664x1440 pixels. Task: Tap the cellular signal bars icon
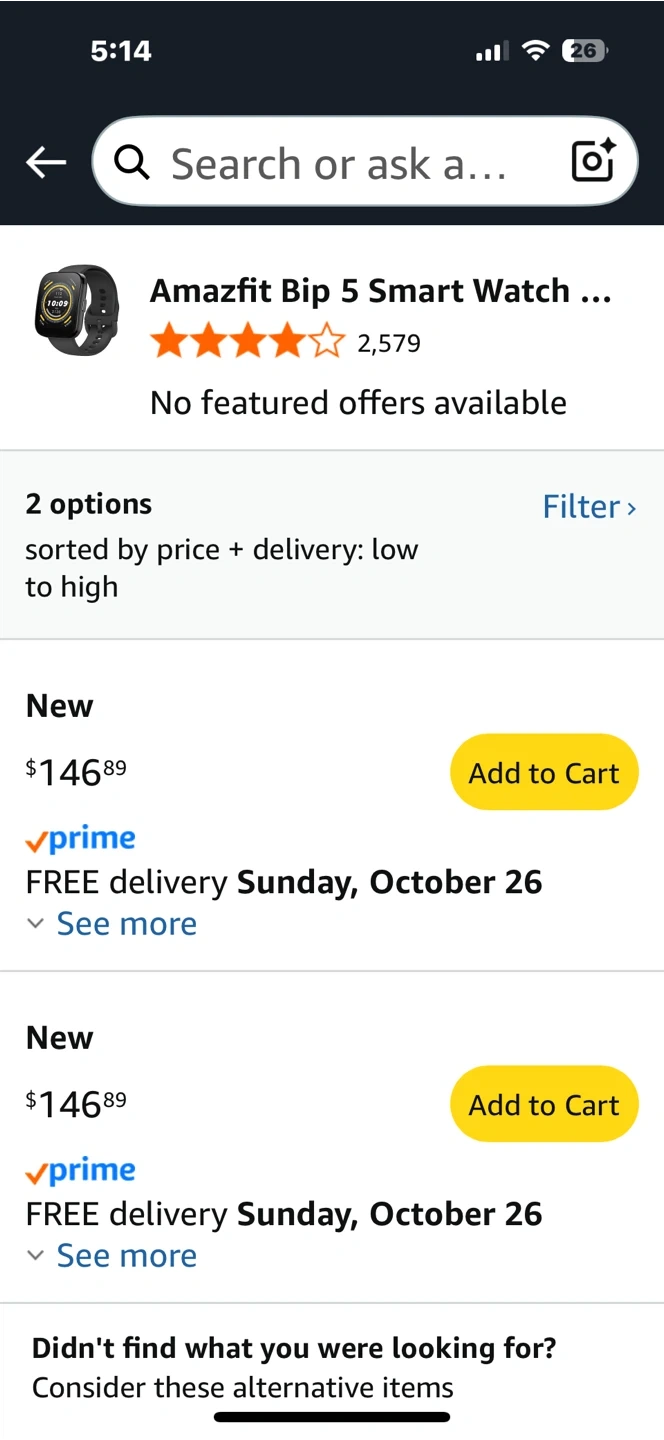point(491,51)
